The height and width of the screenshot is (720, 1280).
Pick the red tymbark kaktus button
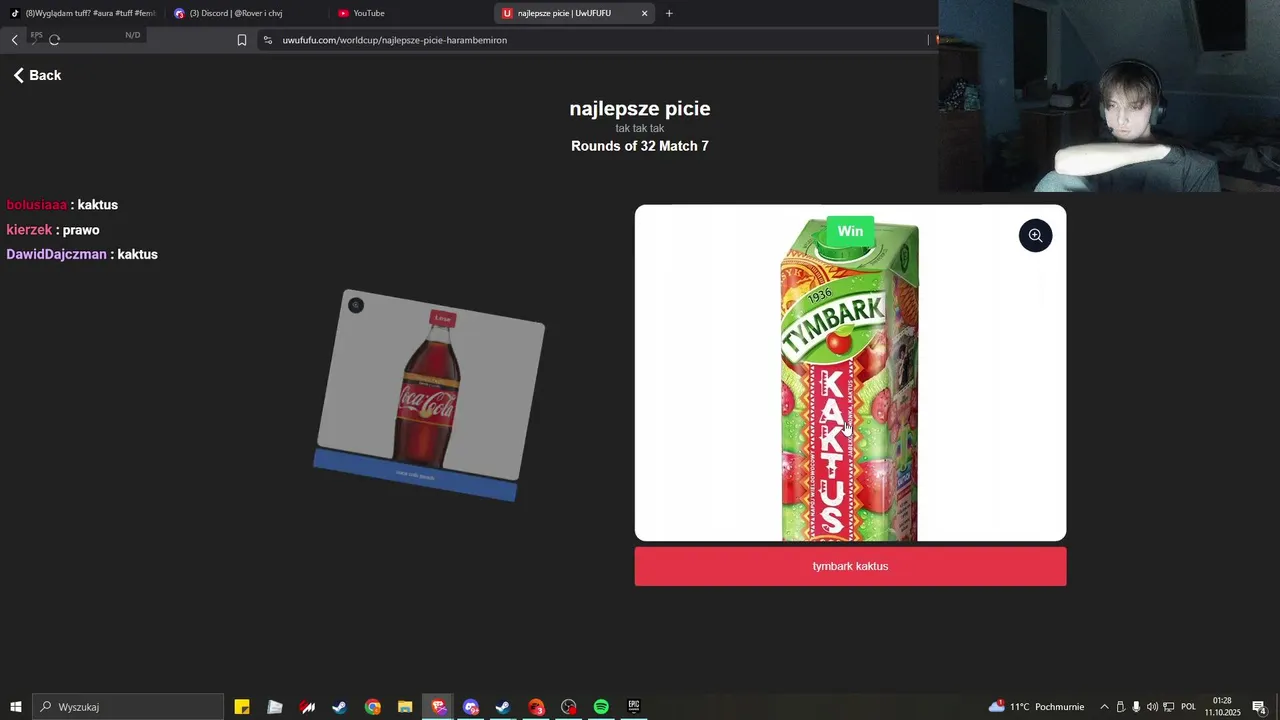click(850, 566)
